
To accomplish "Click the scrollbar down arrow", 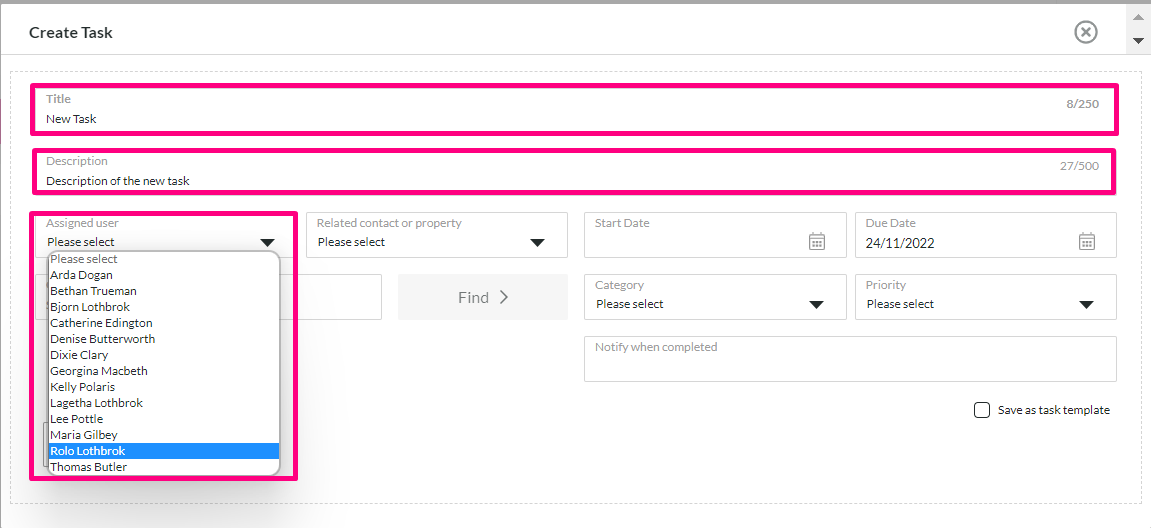I will [x=1138, y=40].
